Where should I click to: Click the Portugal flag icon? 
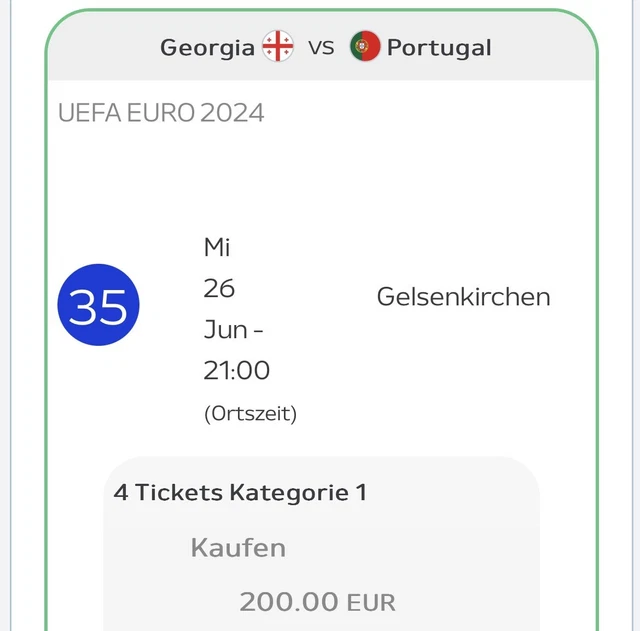tap(365, 47)
